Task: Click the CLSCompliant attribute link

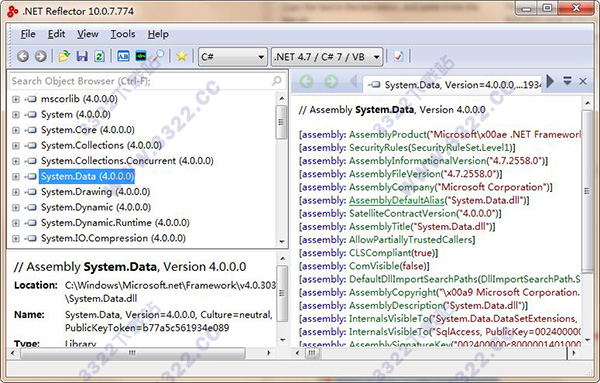Action: tap(380, 253)
